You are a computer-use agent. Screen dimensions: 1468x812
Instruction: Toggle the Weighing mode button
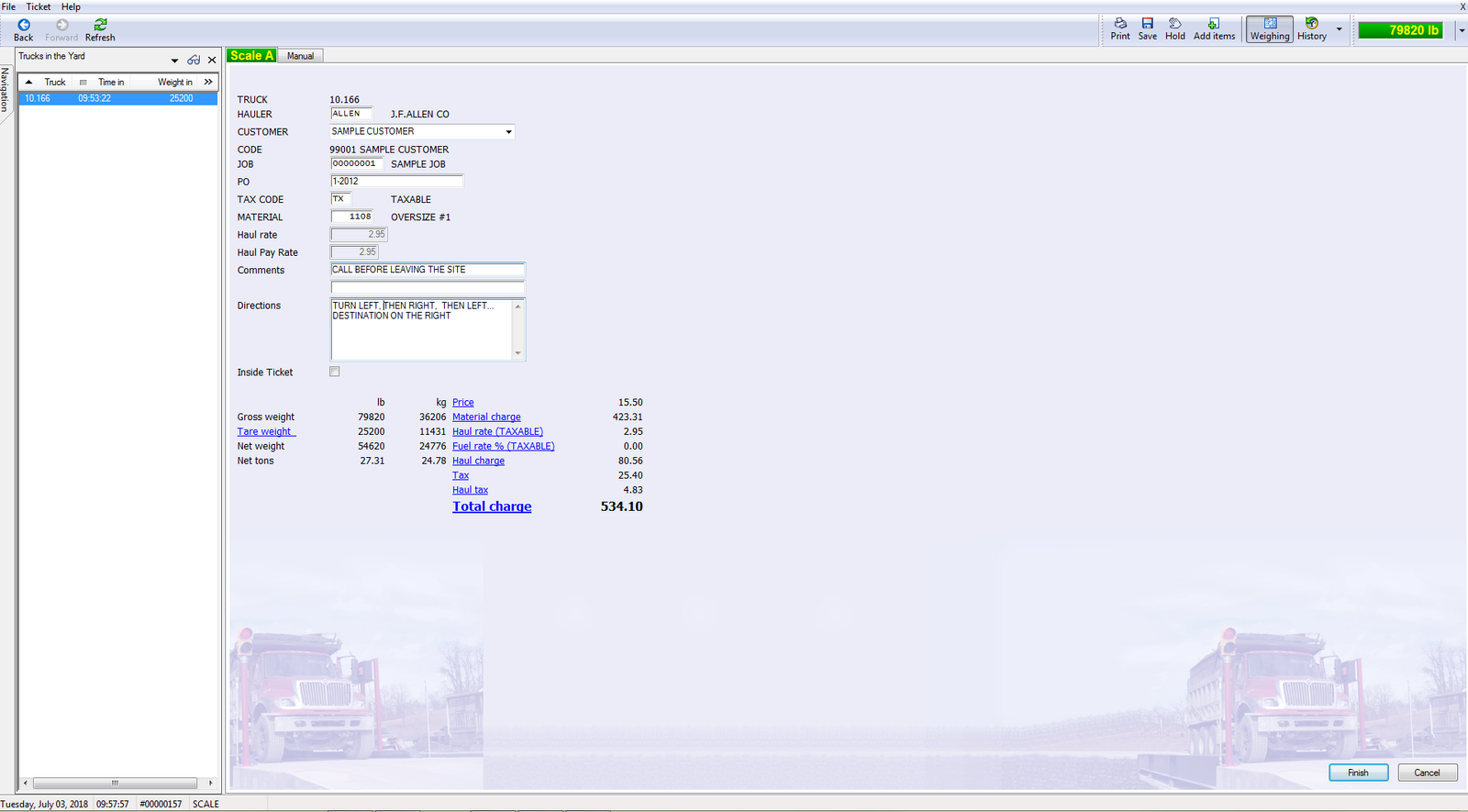pyautogui.click(x=1270, y=28)
